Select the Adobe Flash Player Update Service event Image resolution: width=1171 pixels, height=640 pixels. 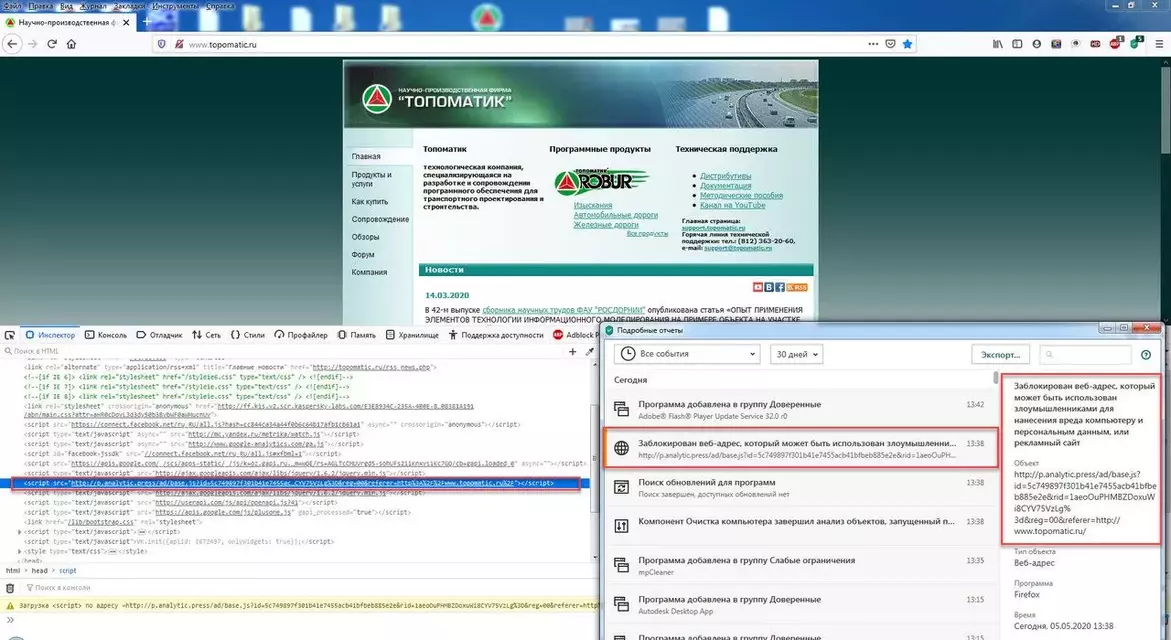tap(801, 409)
